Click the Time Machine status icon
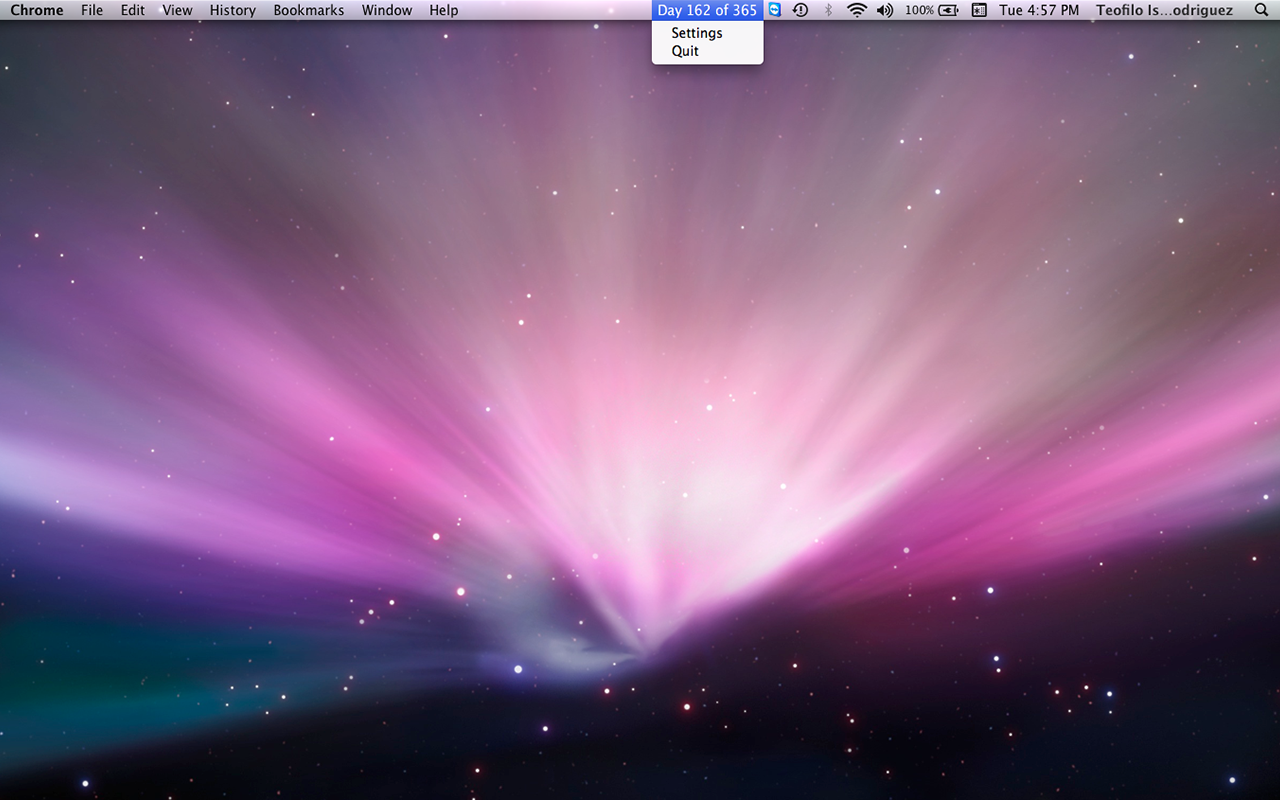Image resolution: width=1280 pixels, height=800 pixels. click(800, 10)
